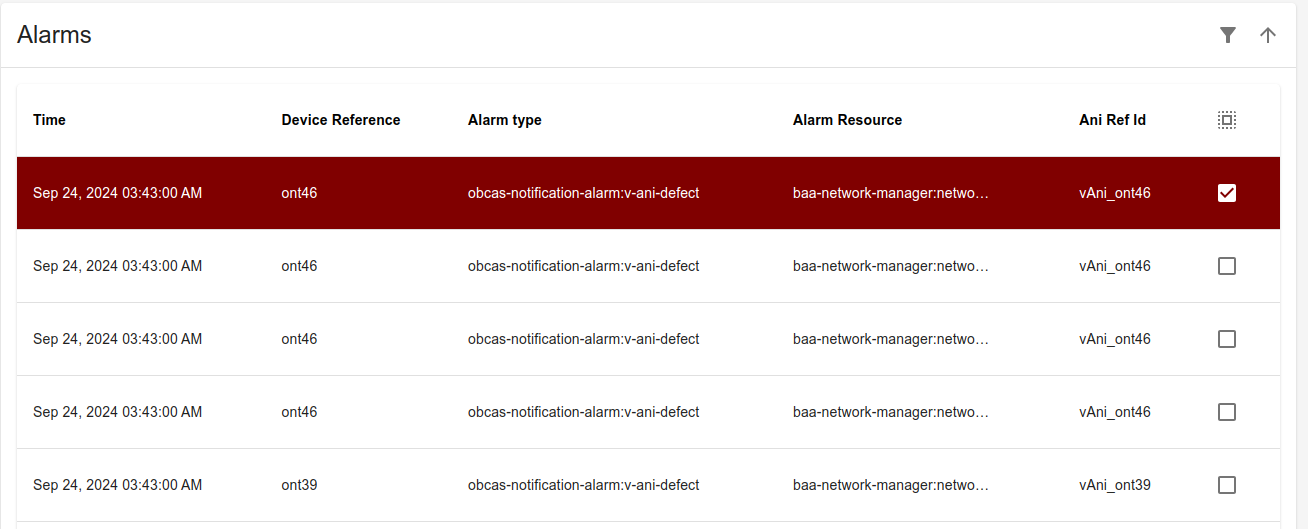This screenshot has width=1308, height=529.
Task: Tick the checkbox for ont39 alarm
Action: [1227, 485]
